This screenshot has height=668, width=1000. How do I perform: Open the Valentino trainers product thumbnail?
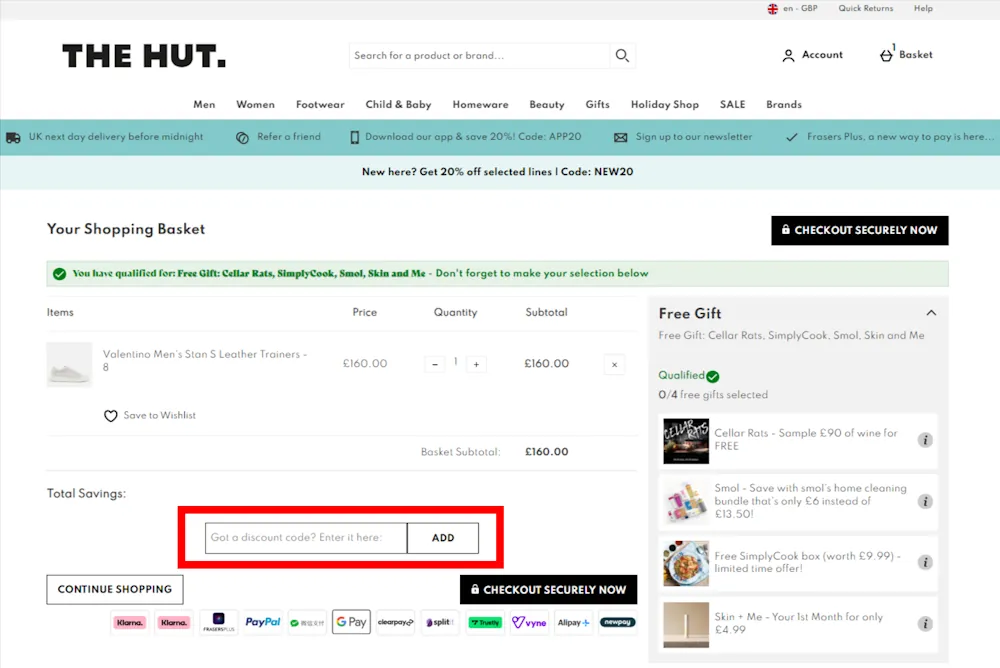tap(70, 365)
